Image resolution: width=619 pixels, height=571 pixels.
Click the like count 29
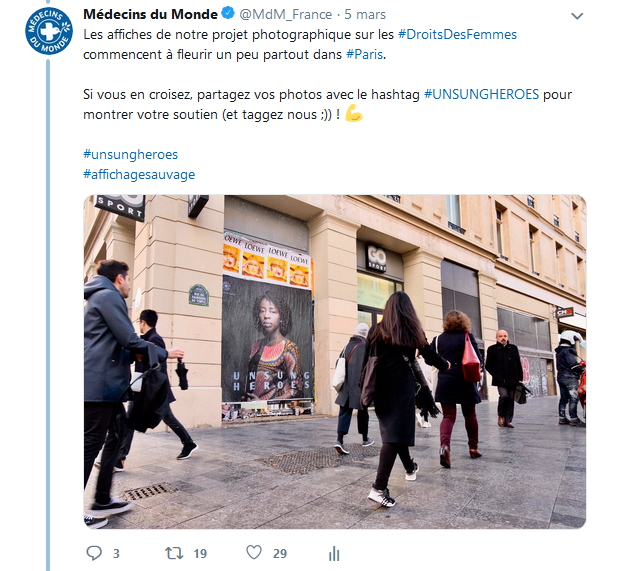coord(280,554)
